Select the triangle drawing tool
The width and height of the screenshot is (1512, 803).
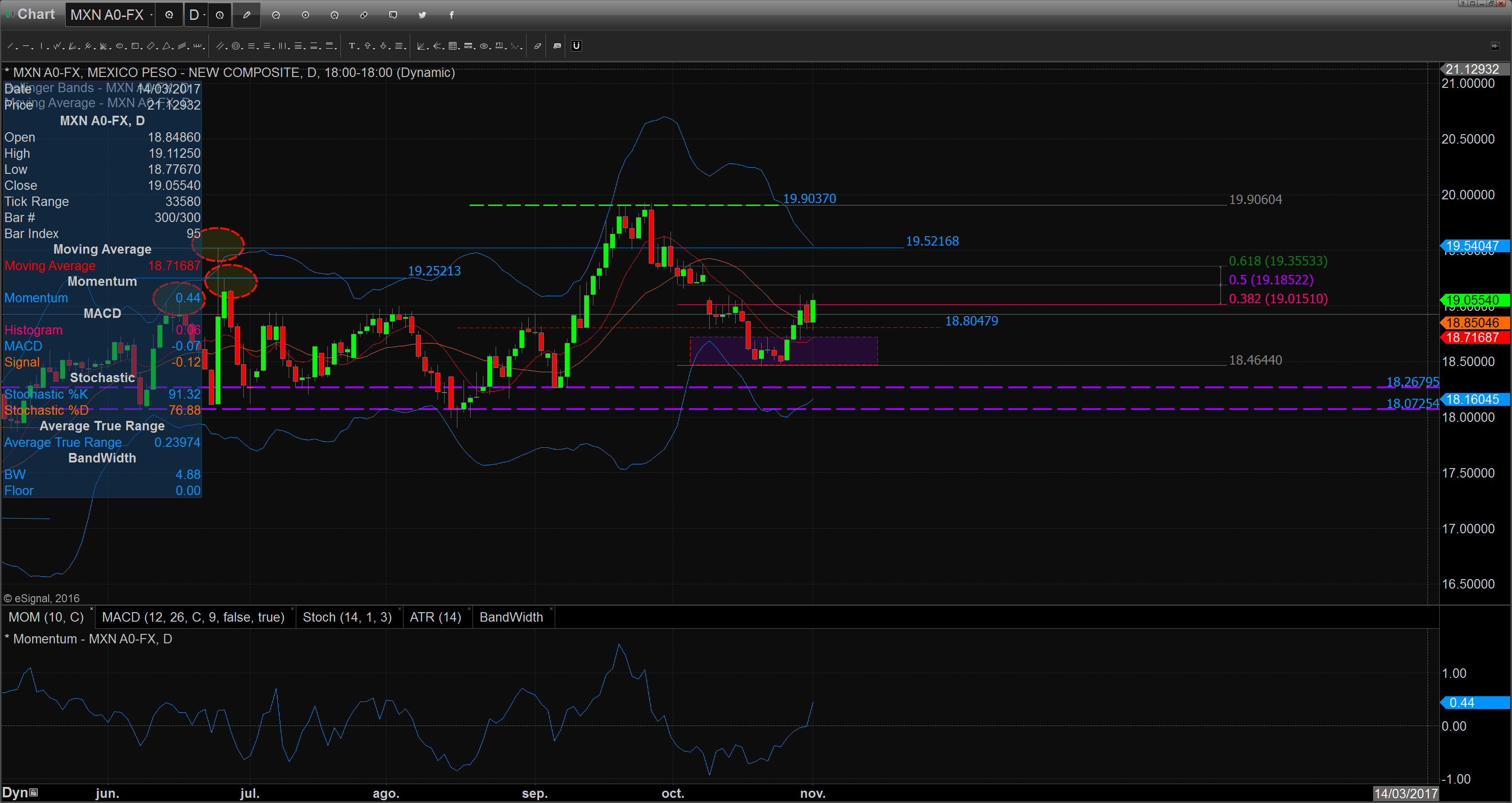coord(166,46)
